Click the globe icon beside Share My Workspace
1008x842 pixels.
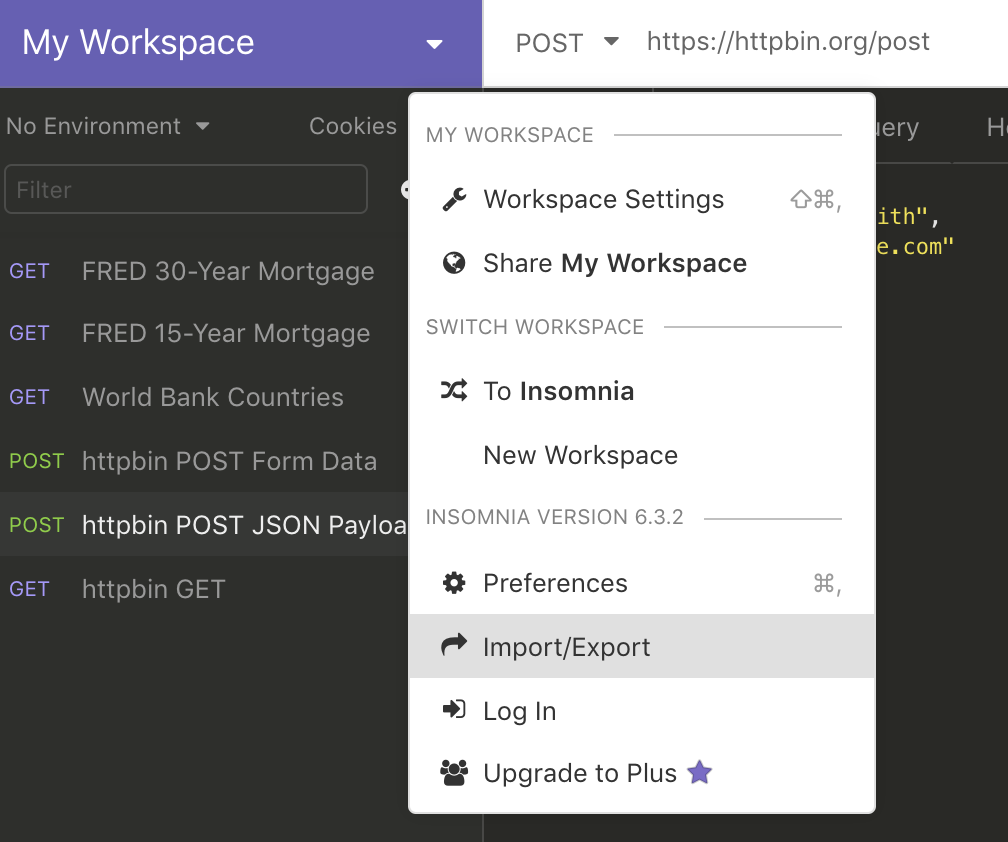(x=454, y=263)
